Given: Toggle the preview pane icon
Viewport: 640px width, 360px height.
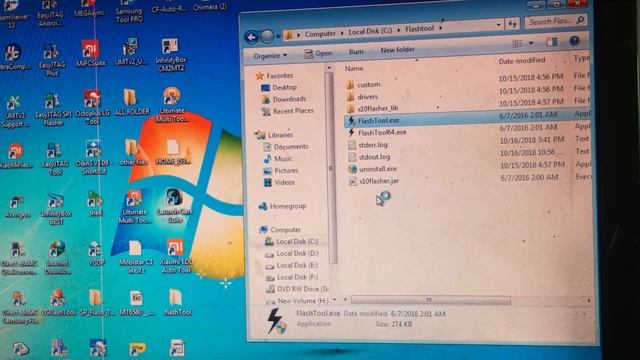Looking at the screenshot, I should coord(551,42).
